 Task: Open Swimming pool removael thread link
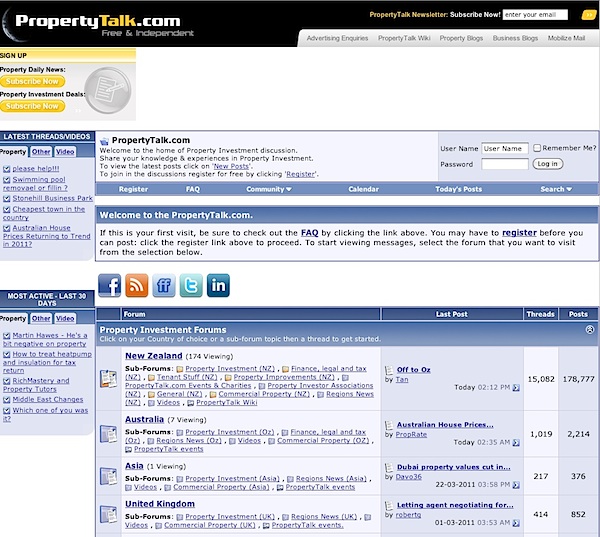tap(35, 184)
